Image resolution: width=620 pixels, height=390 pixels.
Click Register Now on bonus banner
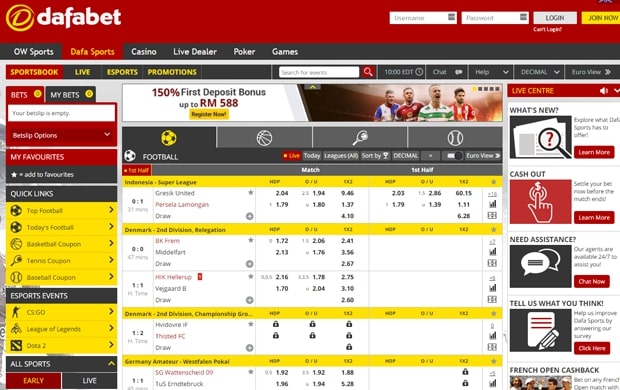209,114
